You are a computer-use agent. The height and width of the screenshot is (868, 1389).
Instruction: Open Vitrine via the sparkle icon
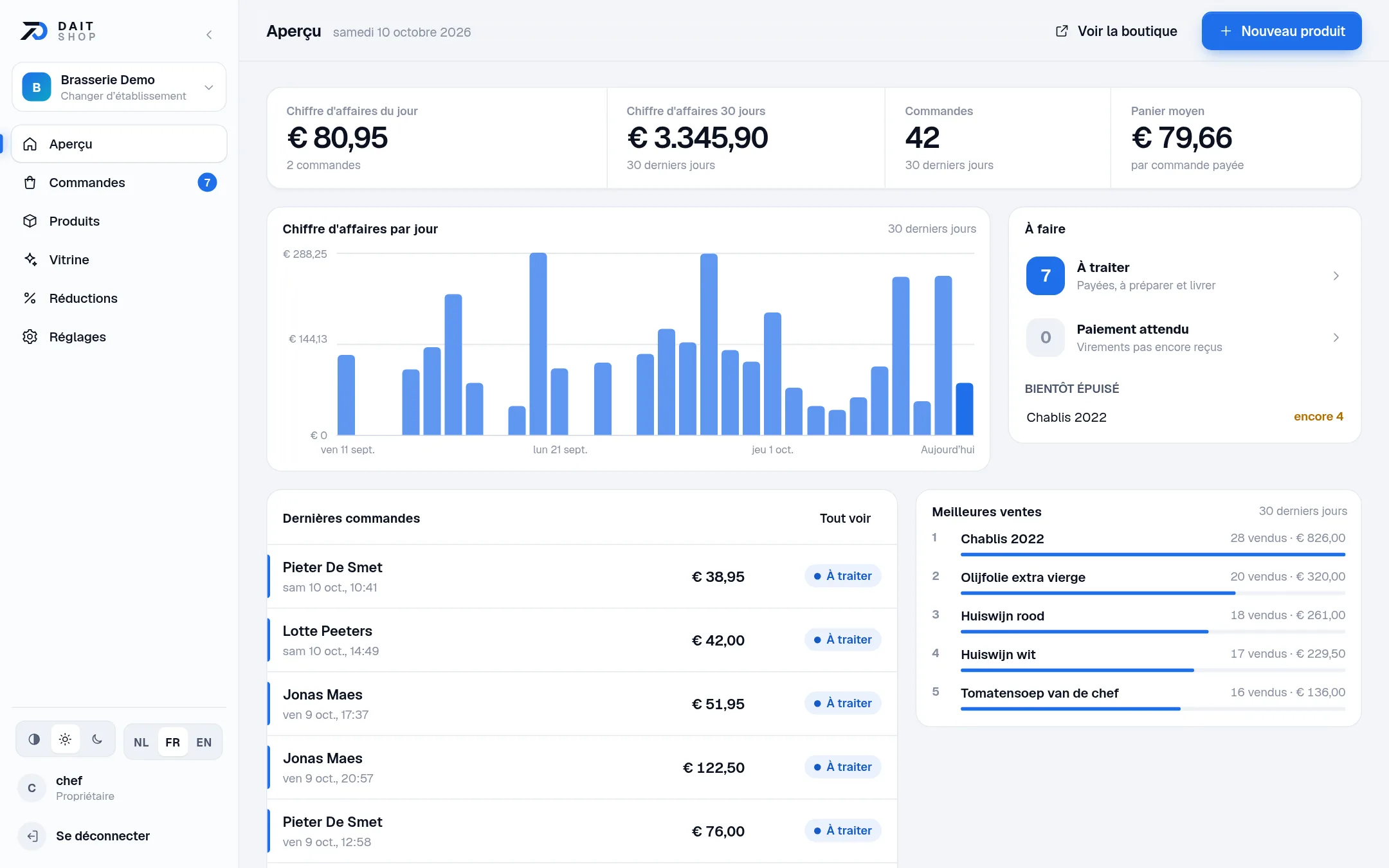pos(30,260)
